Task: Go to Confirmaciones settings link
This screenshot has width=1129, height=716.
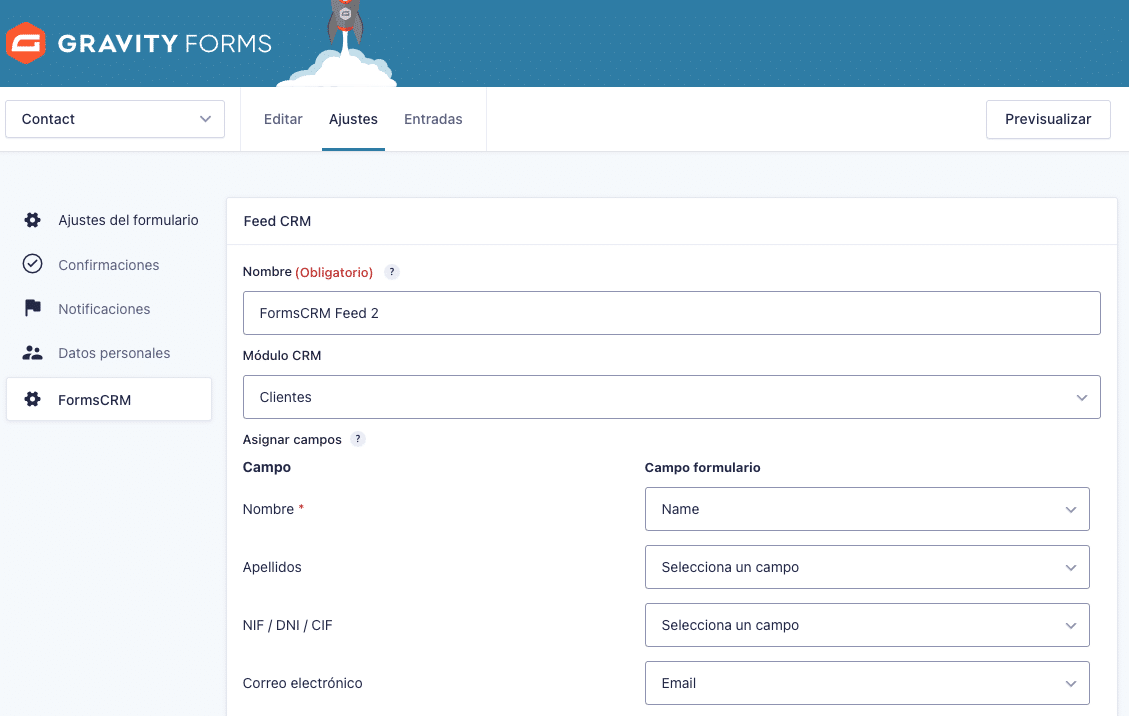Action: [x=108, y=265]
